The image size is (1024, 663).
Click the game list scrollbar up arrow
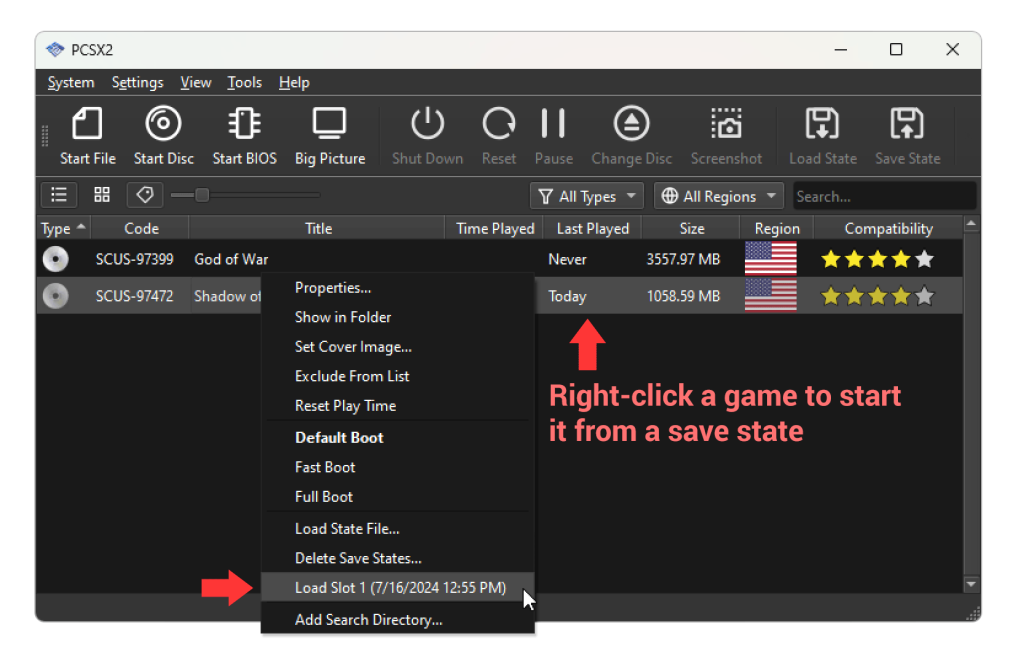coord(971,225)
